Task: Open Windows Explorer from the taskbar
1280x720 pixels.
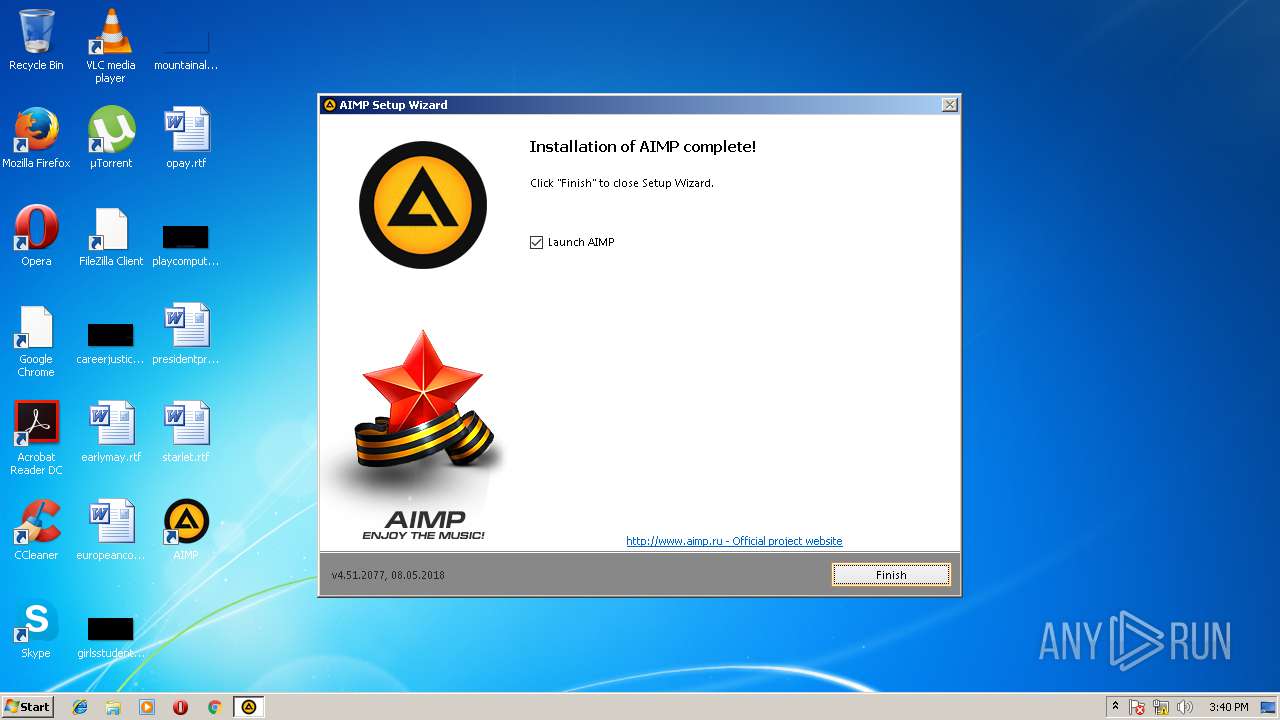Action: (113, 707)
